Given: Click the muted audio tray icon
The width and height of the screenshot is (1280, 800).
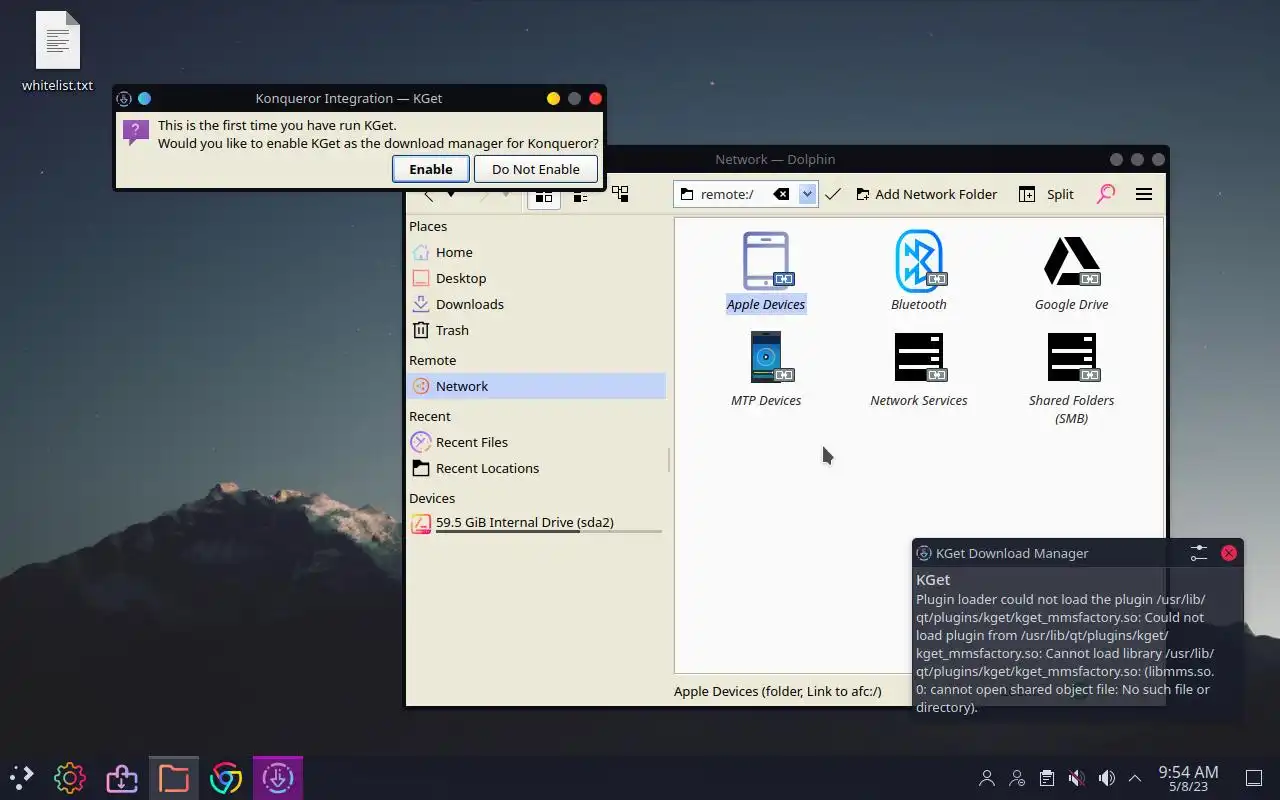Looking at the screenshot, I should click(1076, 778).
